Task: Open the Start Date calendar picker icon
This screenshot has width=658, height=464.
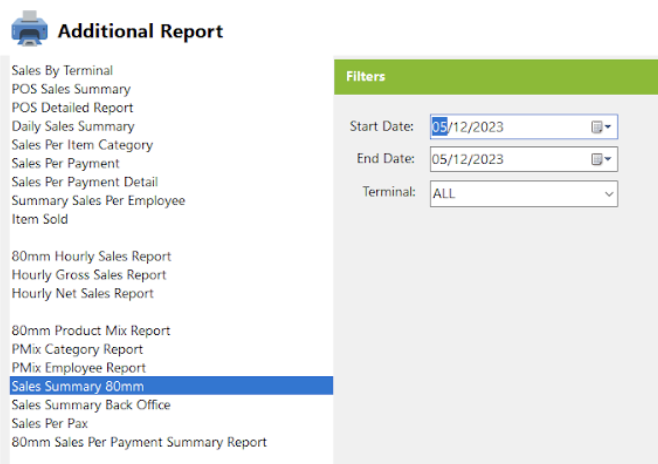Action: [x=601, y=127]
